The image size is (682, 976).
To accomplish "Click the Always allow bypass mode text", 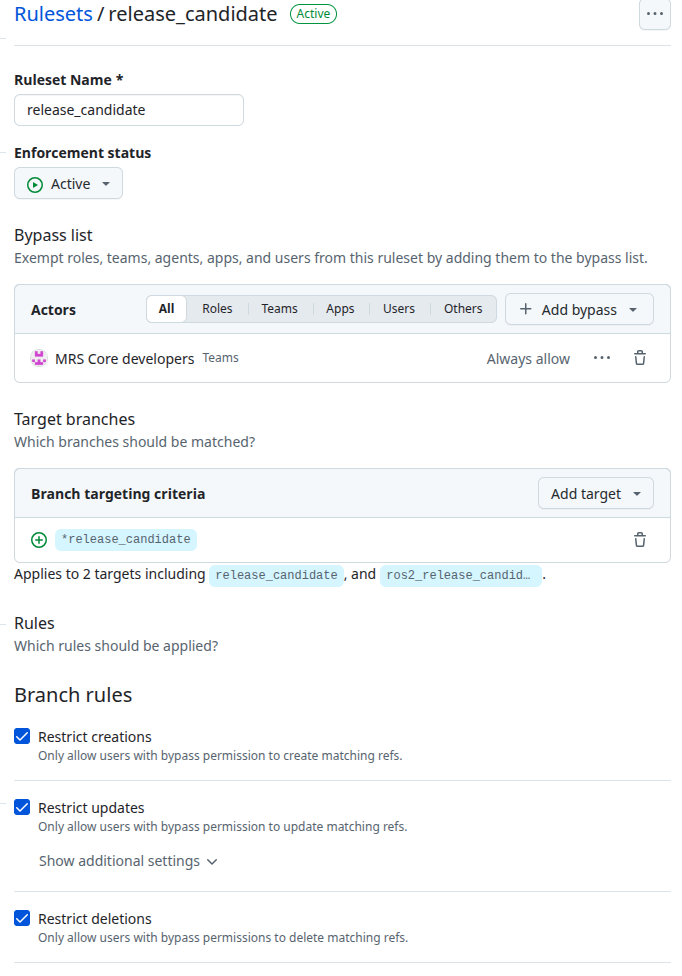I will [528, 359].
